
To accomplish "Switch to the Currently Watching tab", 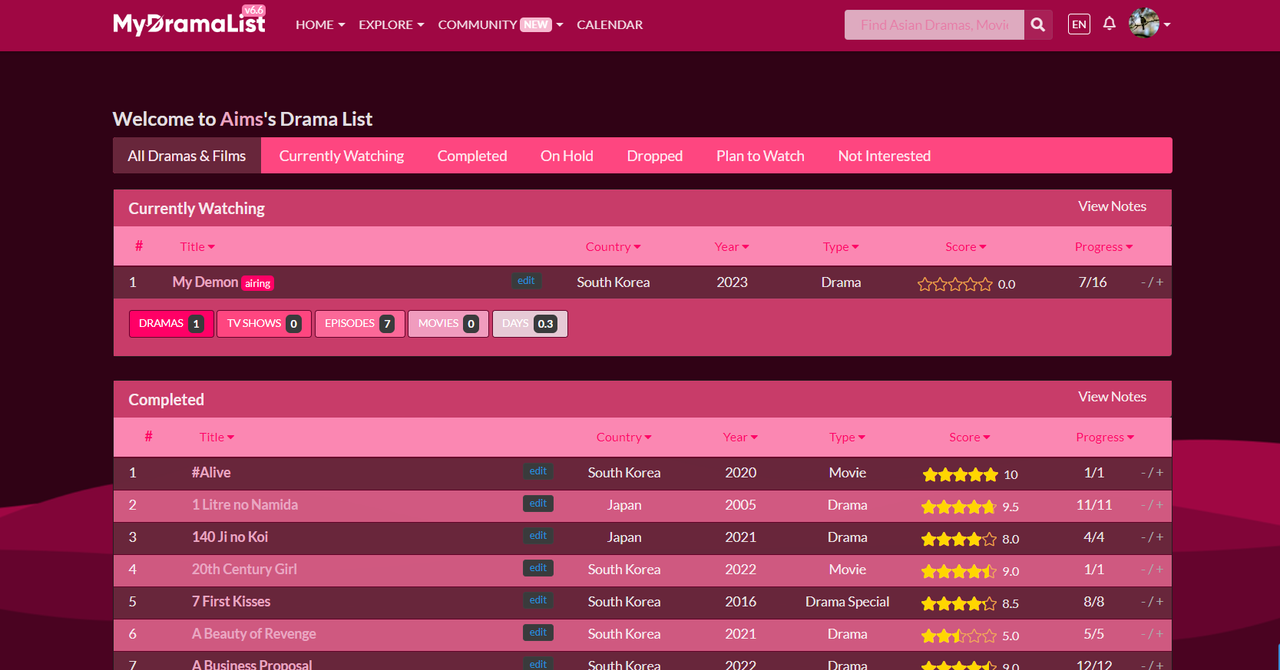I will (342, 156).
